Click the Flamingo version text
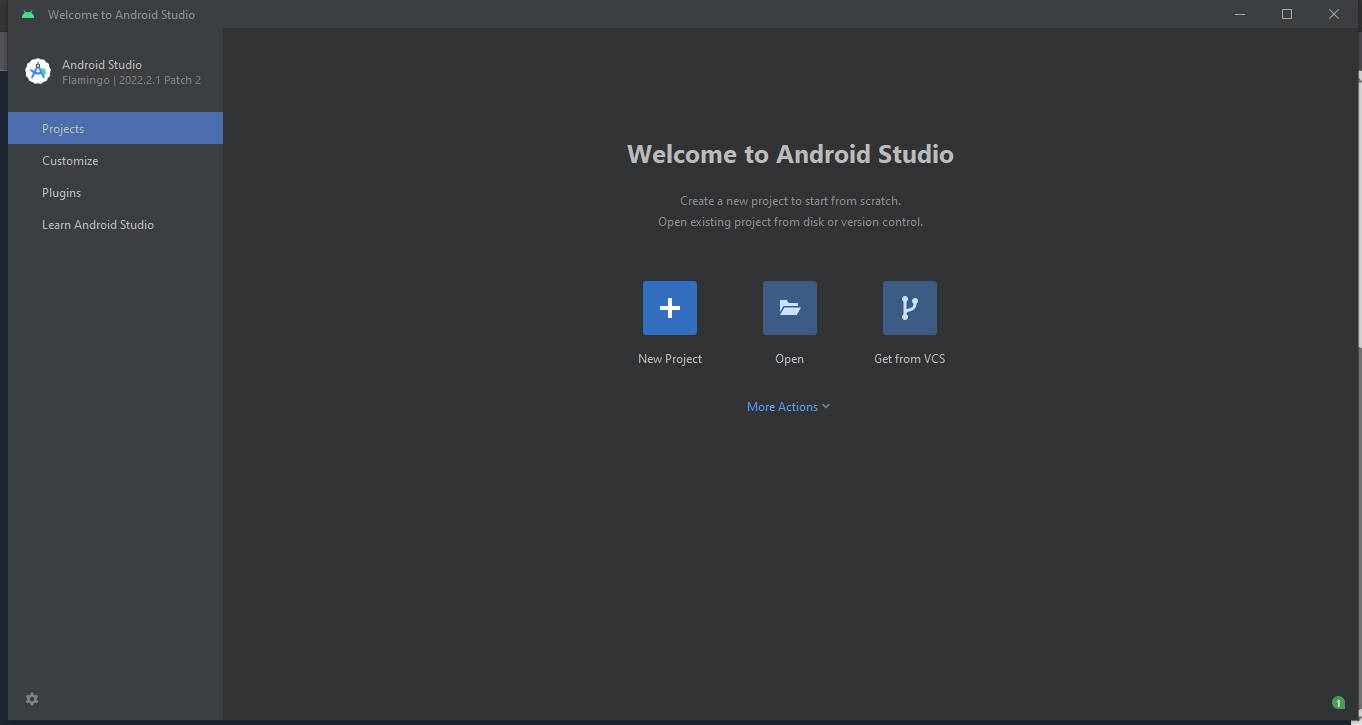This screenshot has height=725, width=1362. (131, 80)
